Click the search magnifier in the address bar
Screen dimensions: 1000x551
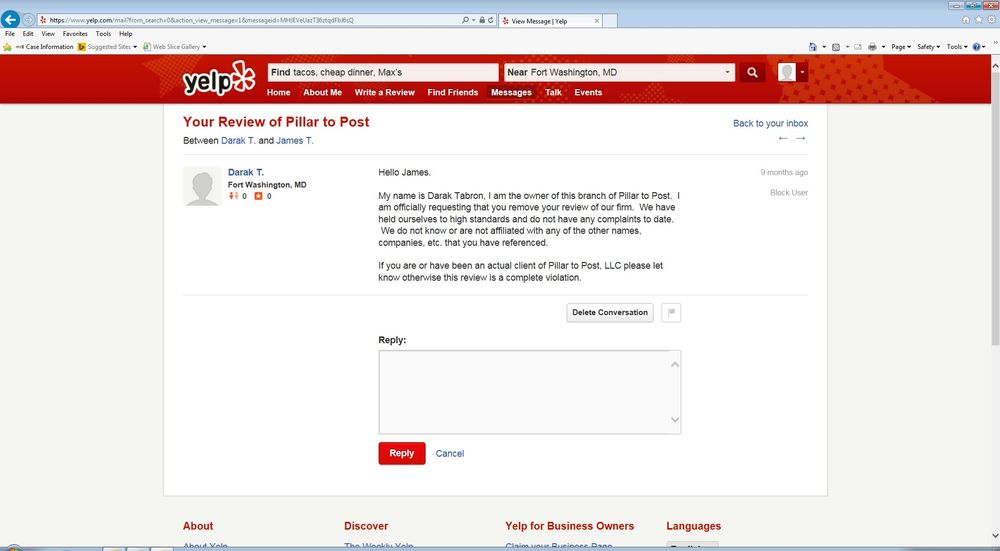point(466,20)
